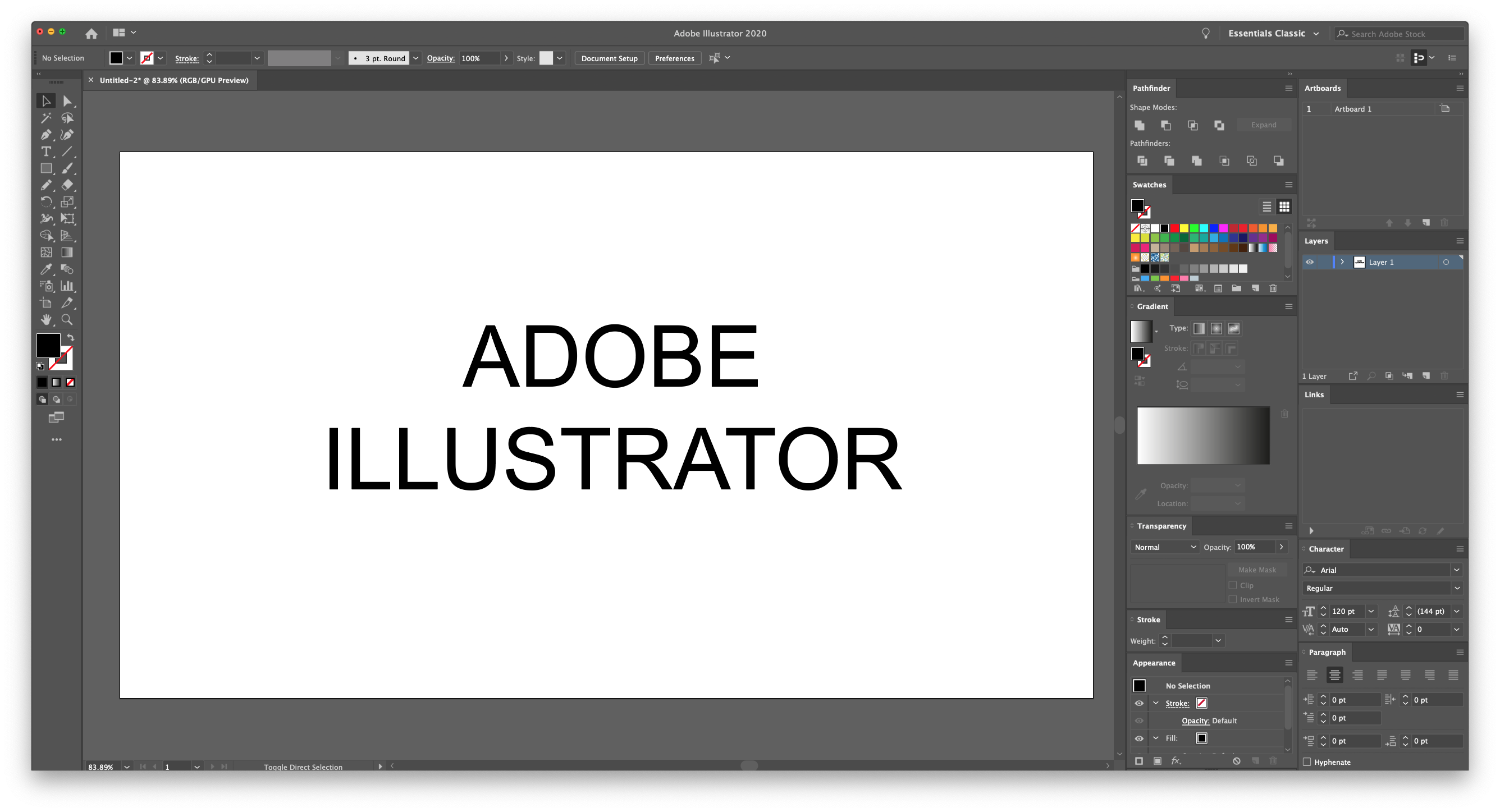Image resolution: width=1500 pixels, height=812 pixels.
Task: Open the Stroke Weight dropdown in Stroke panel
Action: tap(1218, 640)
